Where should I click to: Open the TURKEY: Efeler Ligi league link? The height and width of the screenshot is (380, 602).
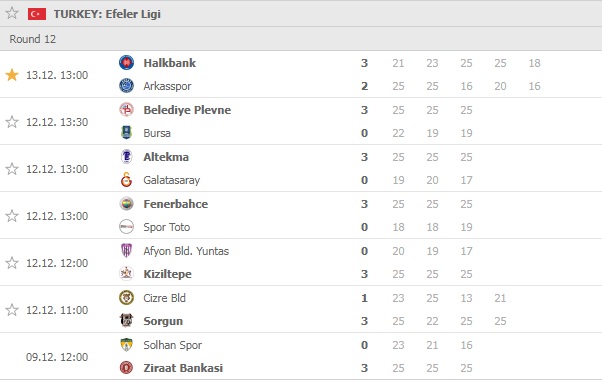coord(107,14)
